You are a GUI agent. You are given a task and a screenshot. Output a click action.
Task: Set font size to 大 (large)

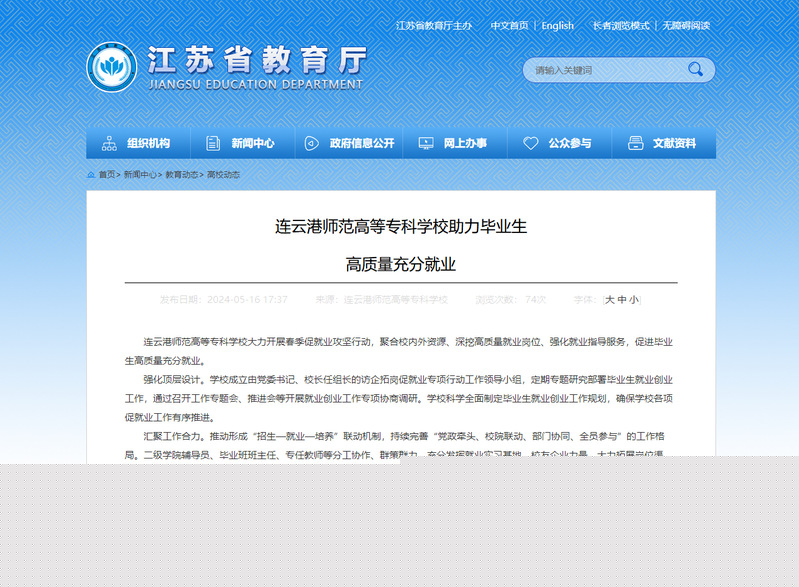click(x=609, y=299)
